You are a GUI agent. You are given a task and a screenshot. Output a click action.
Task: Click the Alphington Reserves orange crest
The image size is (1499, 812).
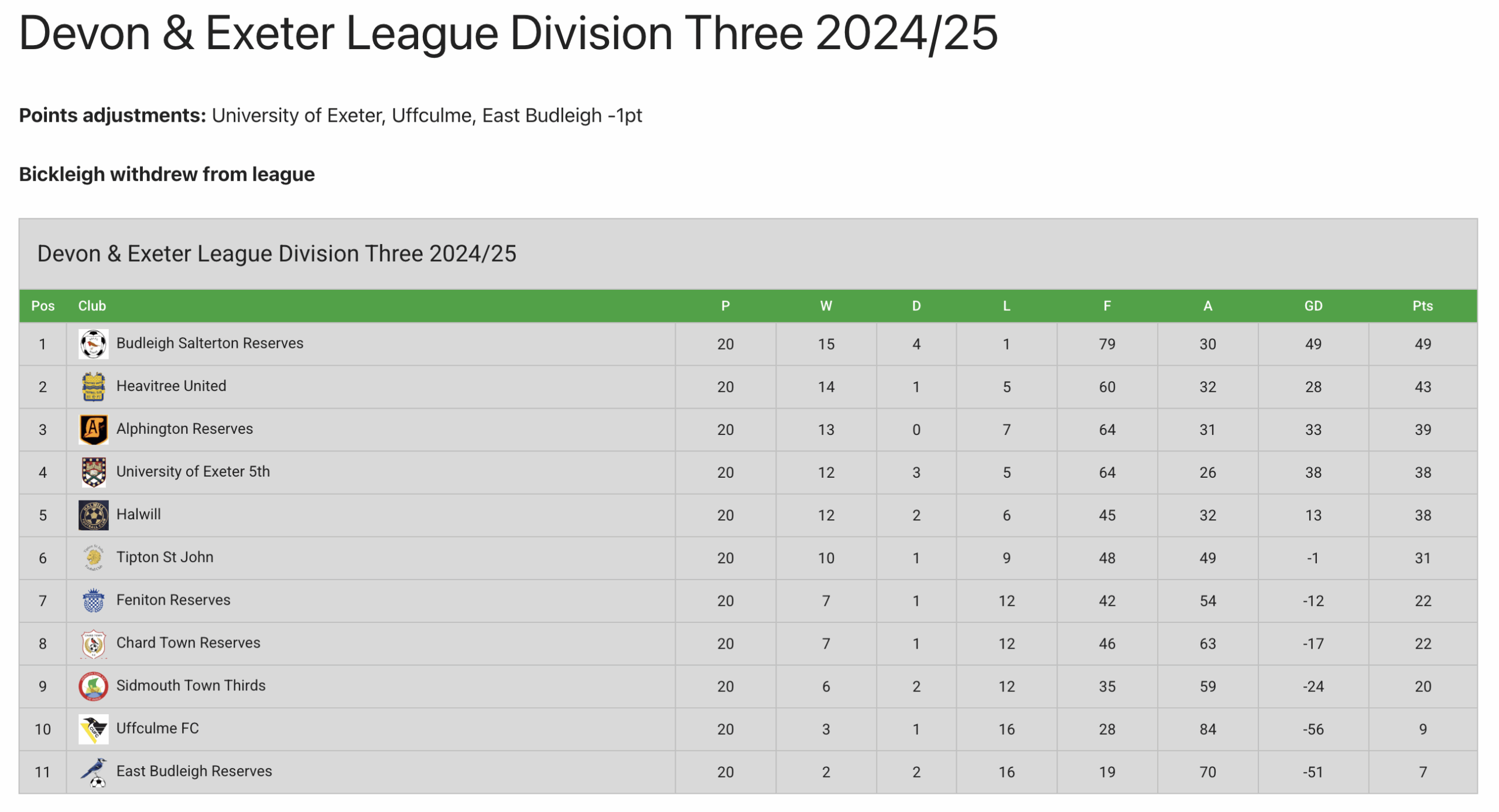[93, 429]
